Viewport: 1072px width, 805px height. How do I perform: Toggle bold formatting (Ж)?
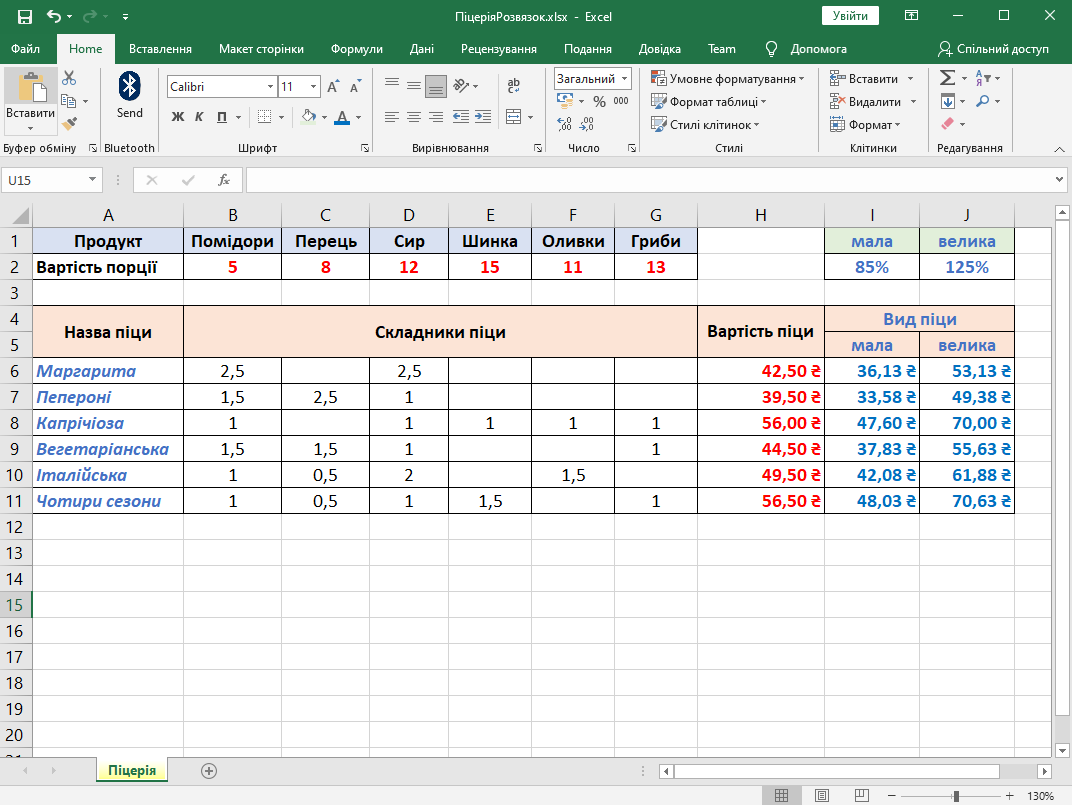click(178, 117)
